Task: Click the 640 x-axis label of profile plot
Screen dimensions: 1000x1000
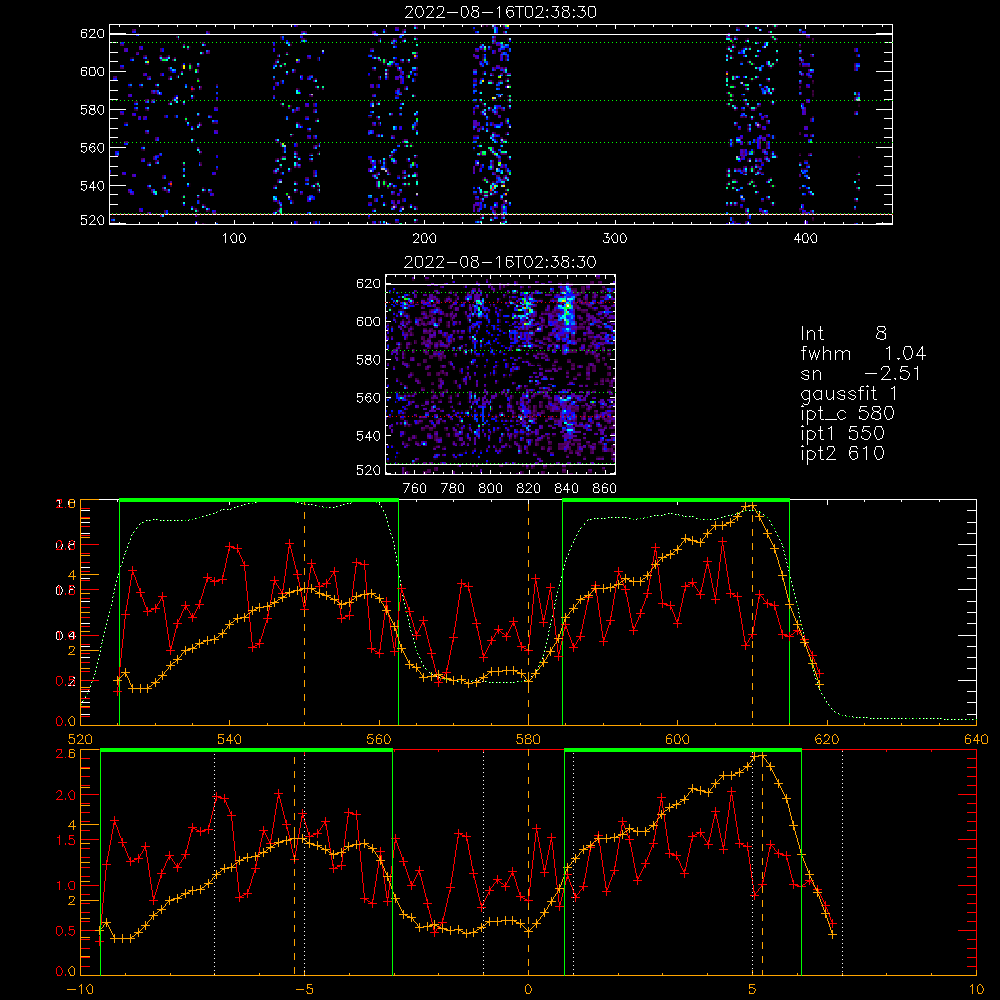Action: 976,739
